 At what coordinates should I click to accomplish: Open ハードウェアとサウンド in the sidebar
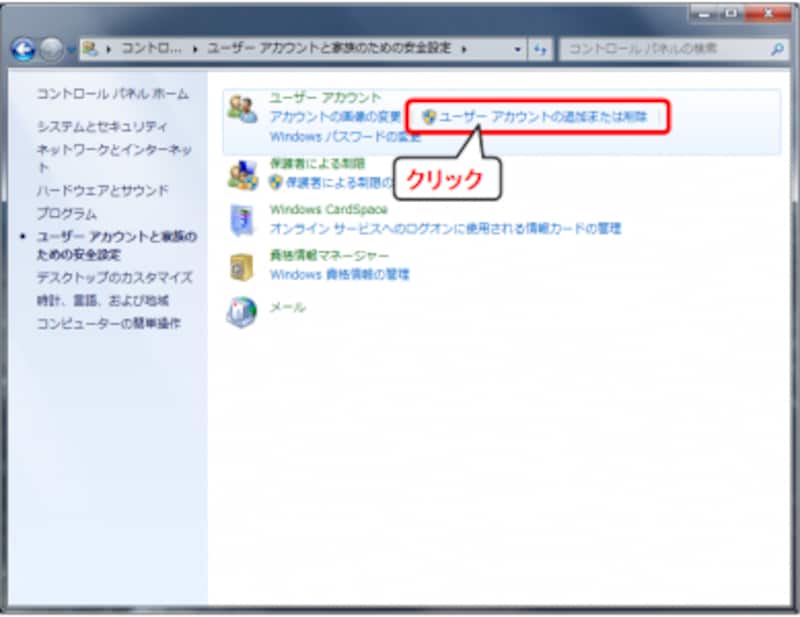pos(103,190)
